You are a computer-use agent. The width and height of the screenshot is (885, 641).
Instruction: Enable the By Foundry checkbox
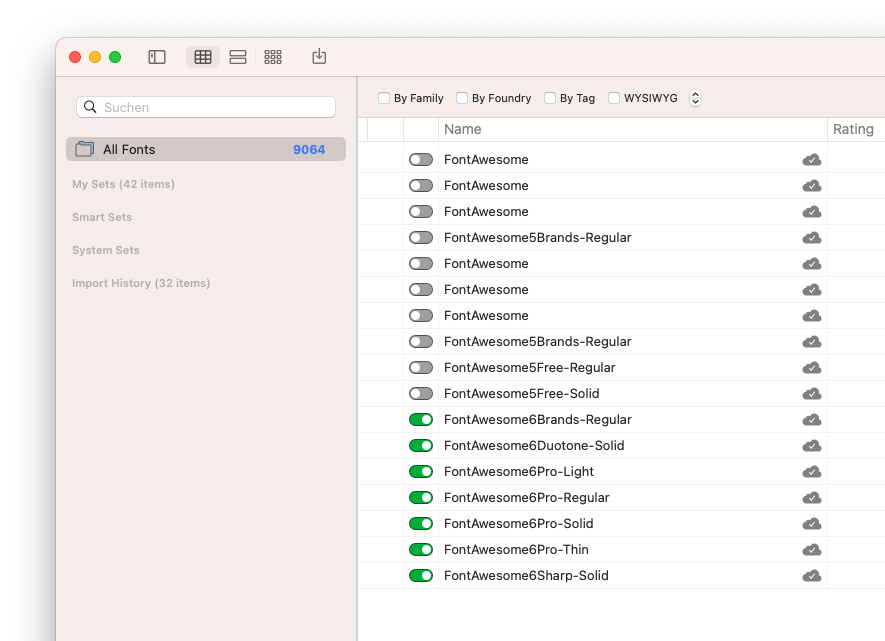coord(462,98)
